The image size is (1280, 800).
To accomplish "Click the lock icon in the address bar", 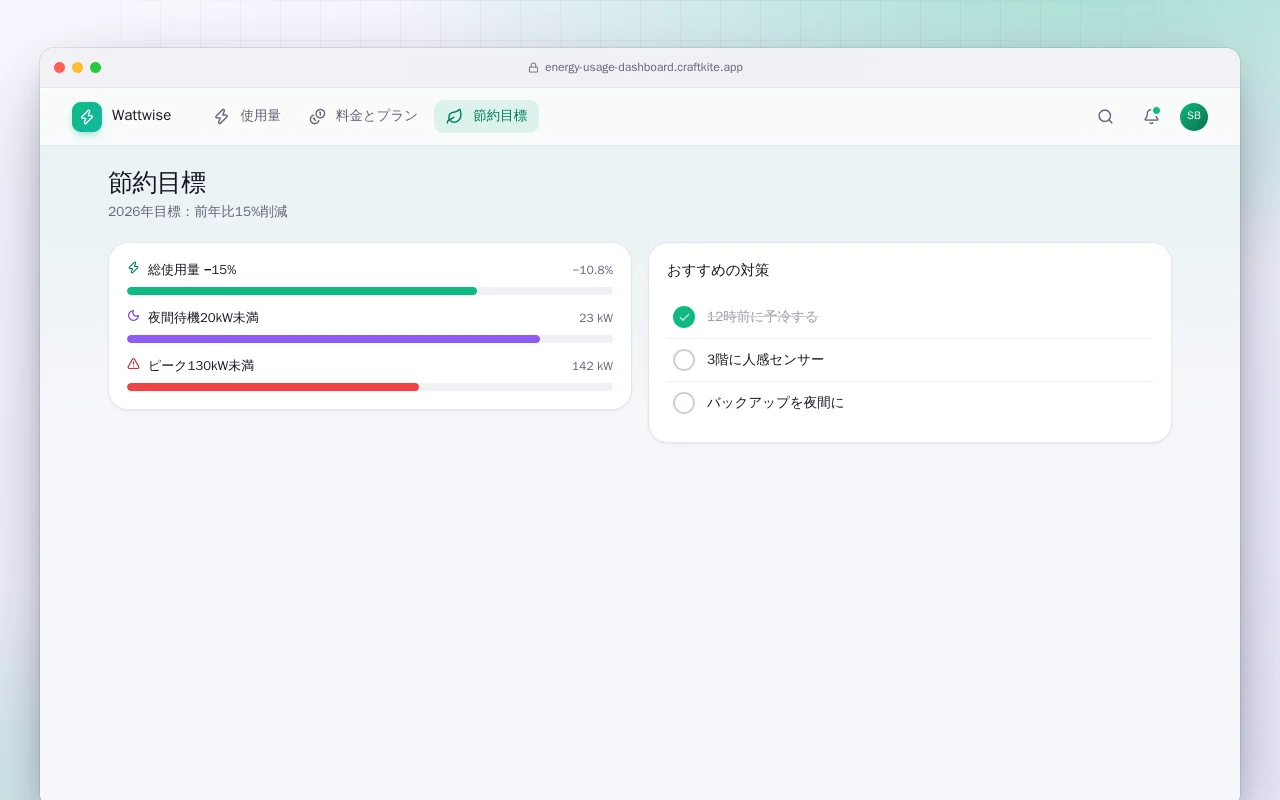I will click(533, 68).
